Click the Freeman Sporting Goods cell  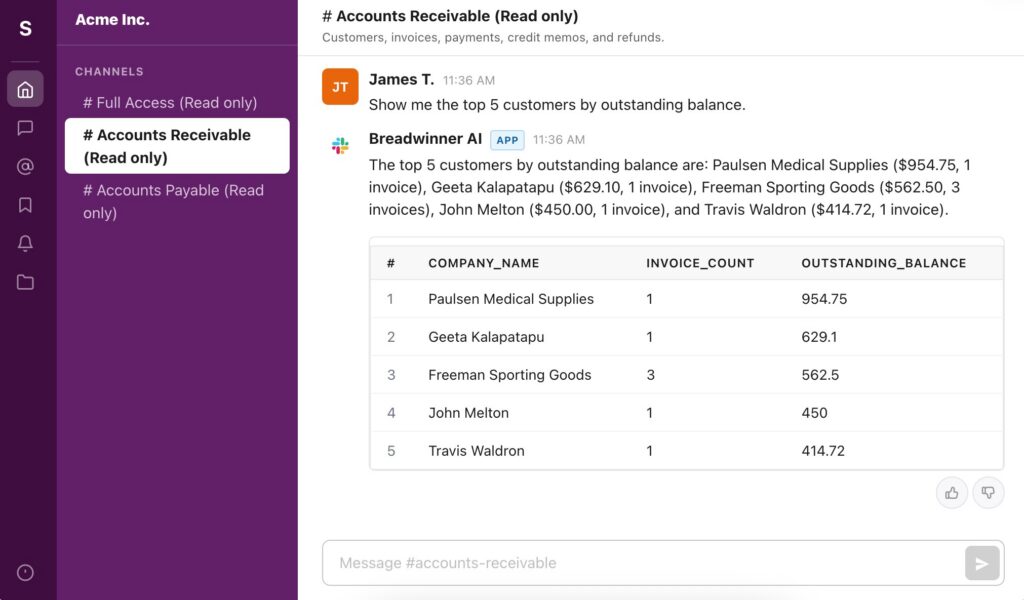[510, 375]
